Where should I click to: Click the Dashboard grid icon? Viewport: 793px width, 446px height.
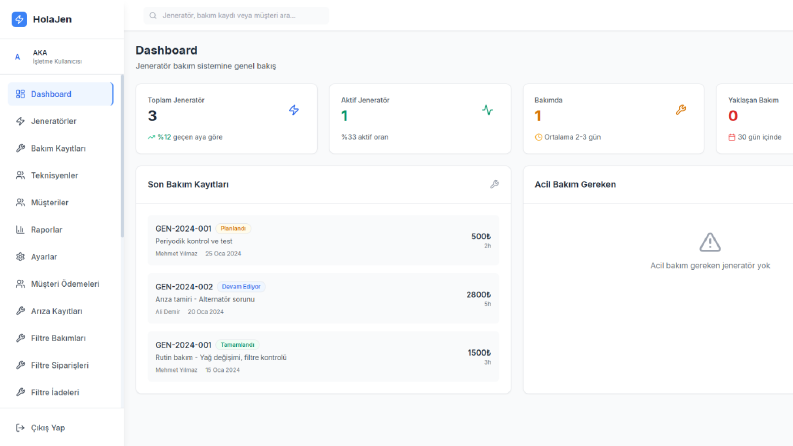click(20, 94)
